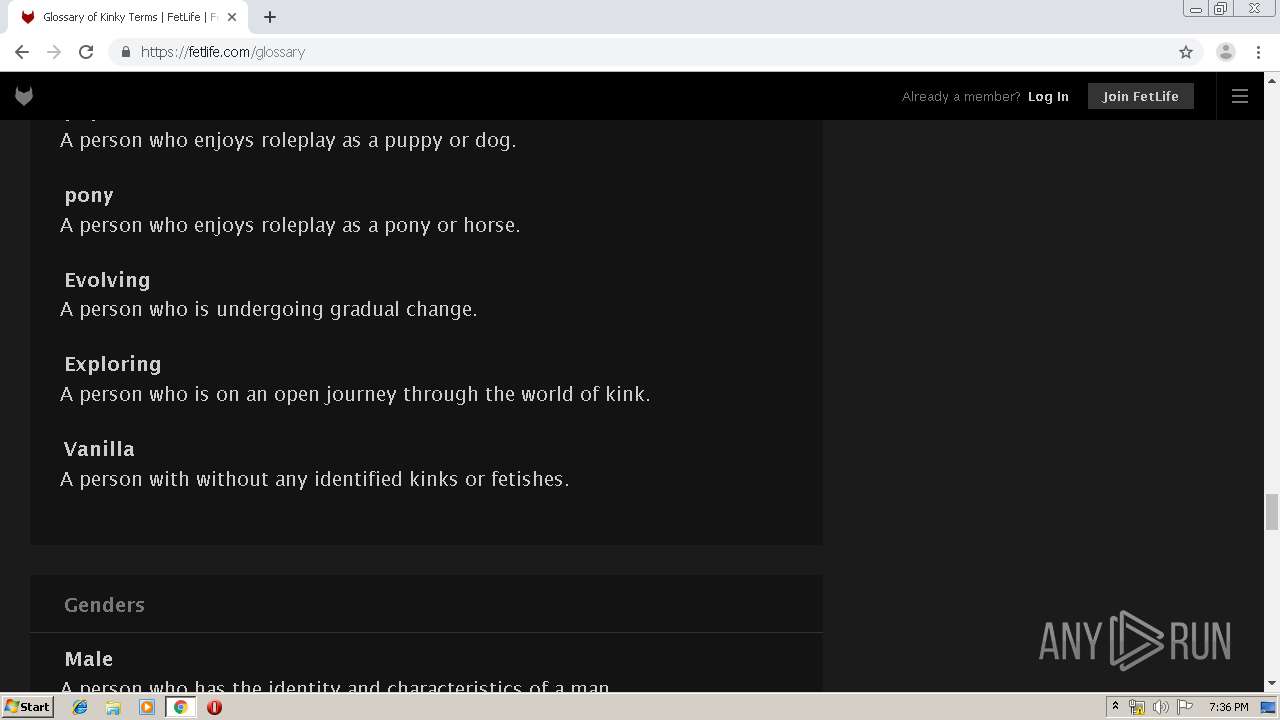The height and width of the screenshot is (720, 1280).
Task: Reload the page
Action: tap(86, 52)
